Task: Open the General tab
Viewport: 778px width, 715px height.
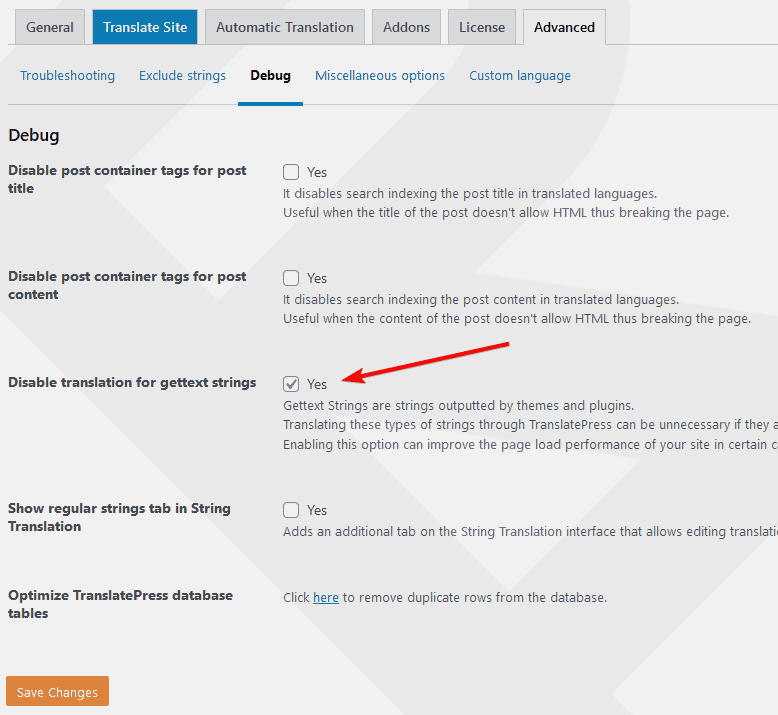Action: tap(50, 27)
